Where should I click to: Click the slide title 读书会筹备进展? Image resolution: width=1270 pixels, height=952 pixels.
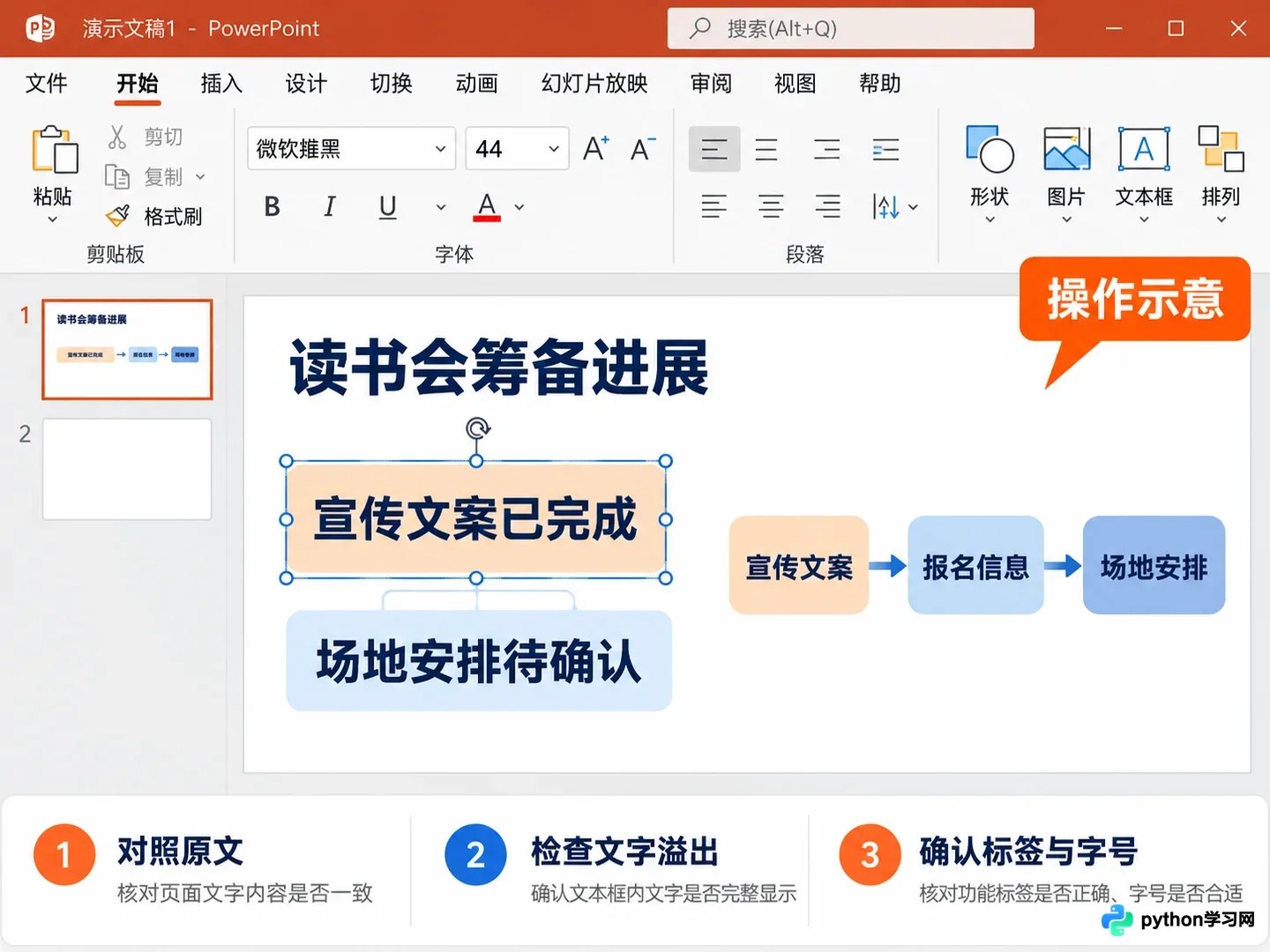click(x=499, y=368)
